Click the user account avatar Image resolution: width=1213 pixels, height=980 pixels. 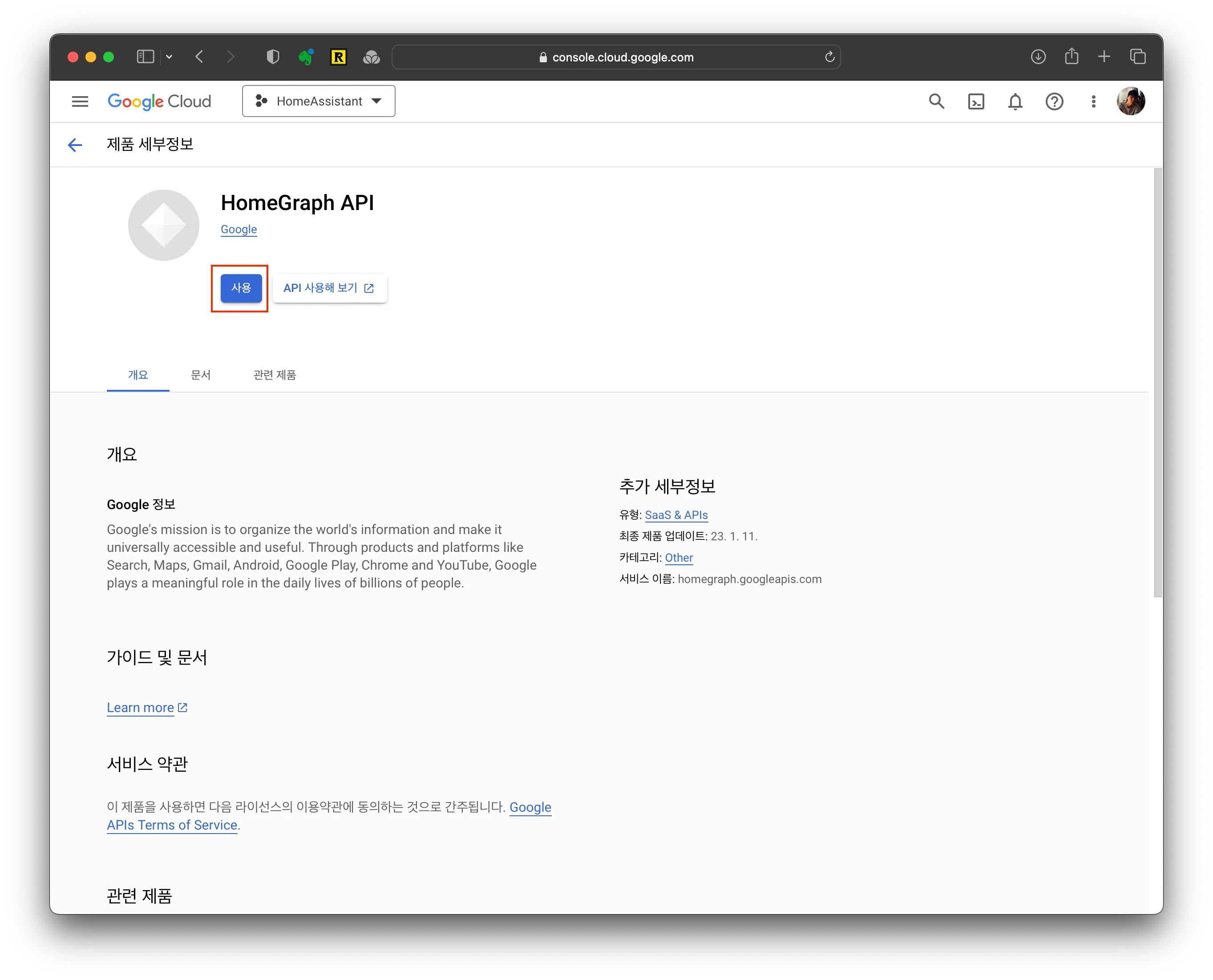[1131, 101]
